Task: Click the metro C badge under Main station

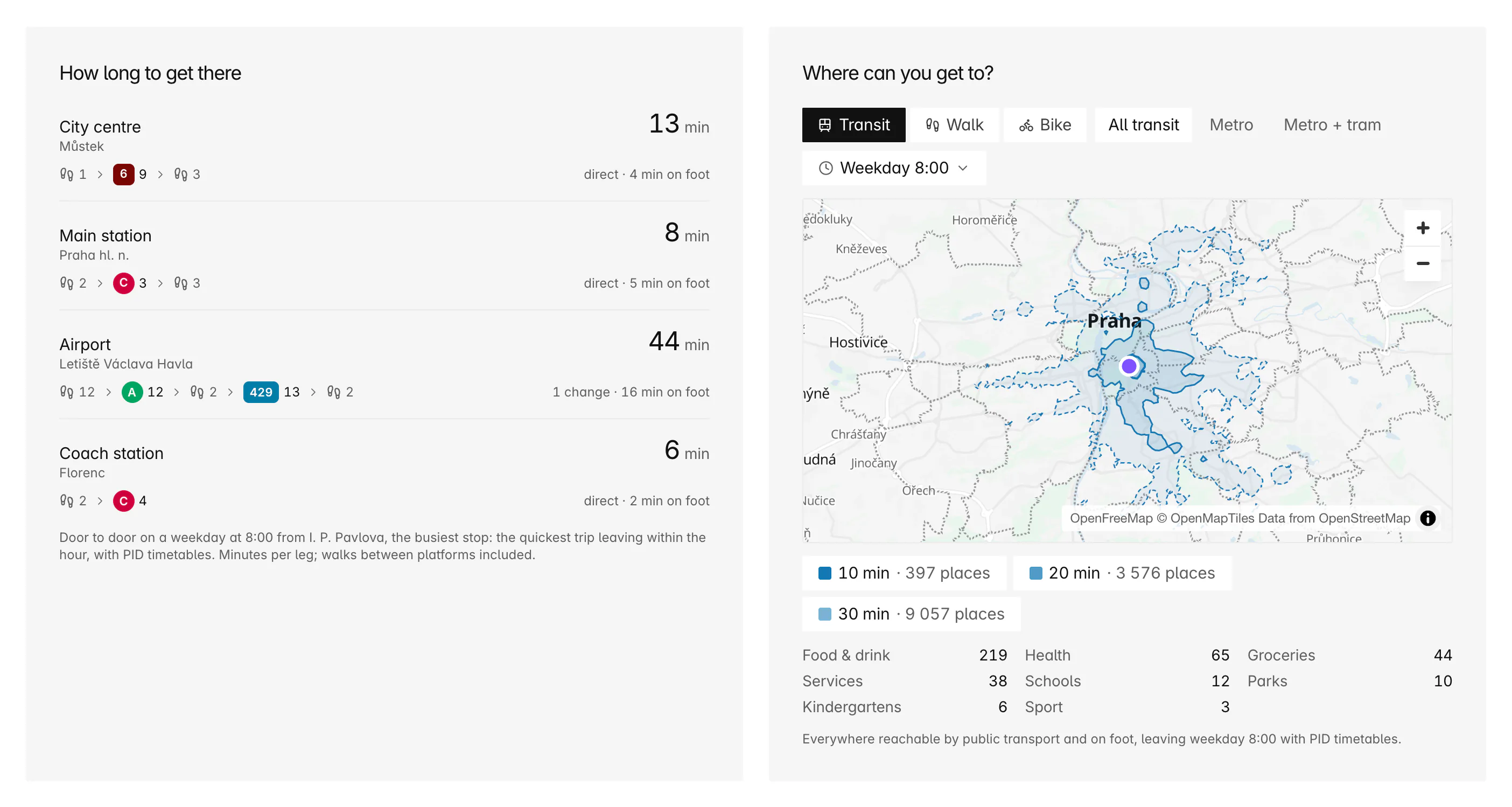Action: tap(123, 283)
